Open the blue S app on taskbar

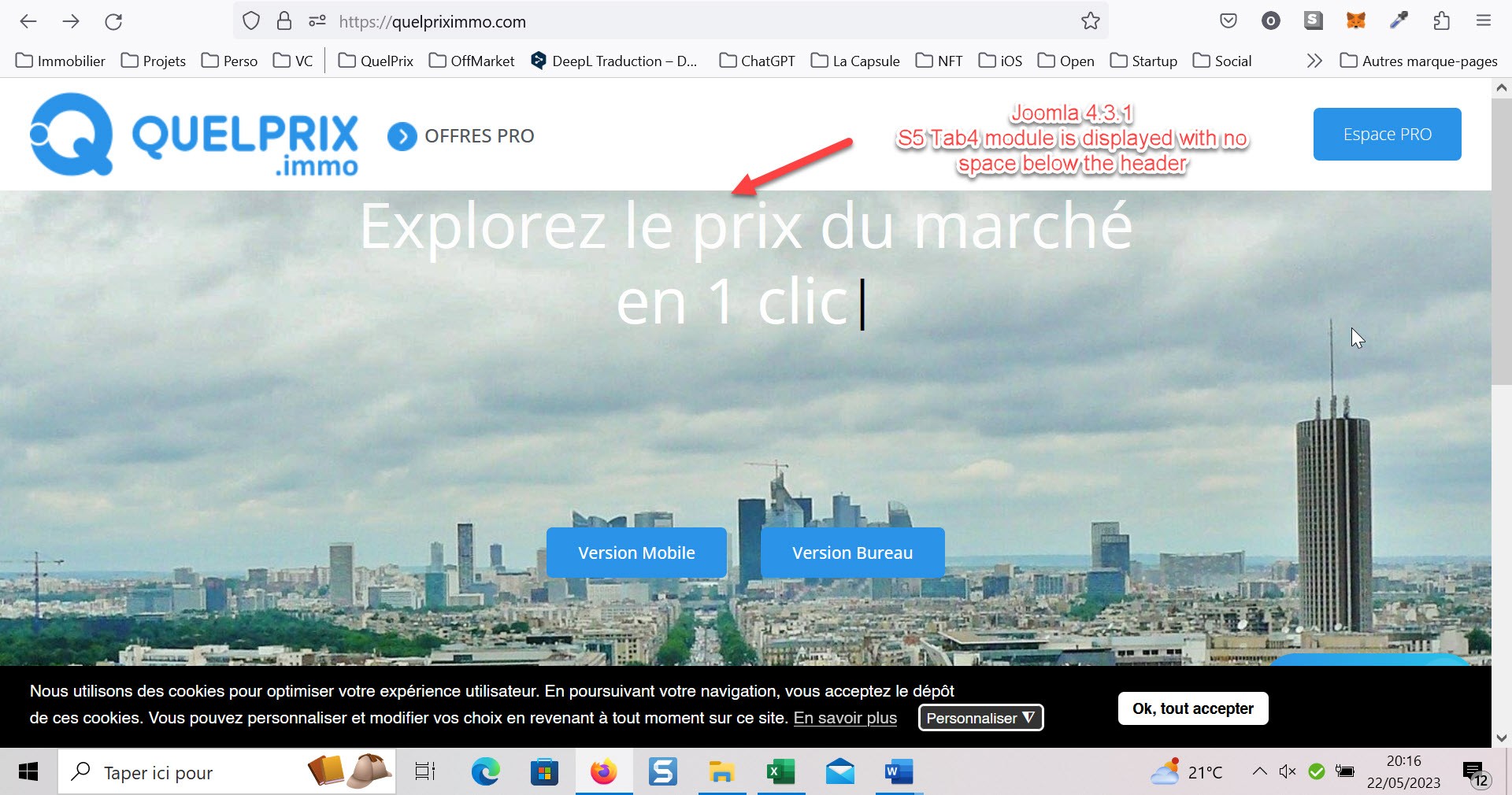(x=663, y=772)
